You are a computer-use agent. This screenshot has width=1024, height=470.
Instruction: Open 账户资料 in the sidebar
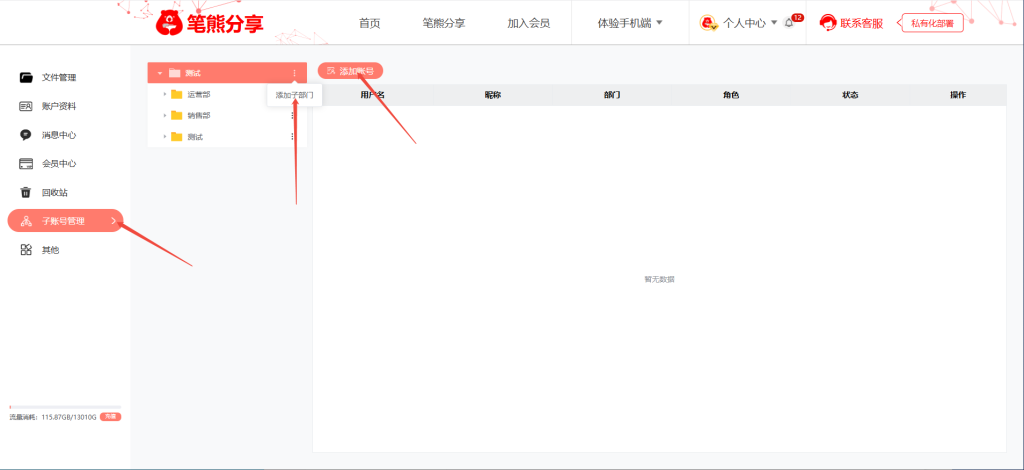point(58,106)
